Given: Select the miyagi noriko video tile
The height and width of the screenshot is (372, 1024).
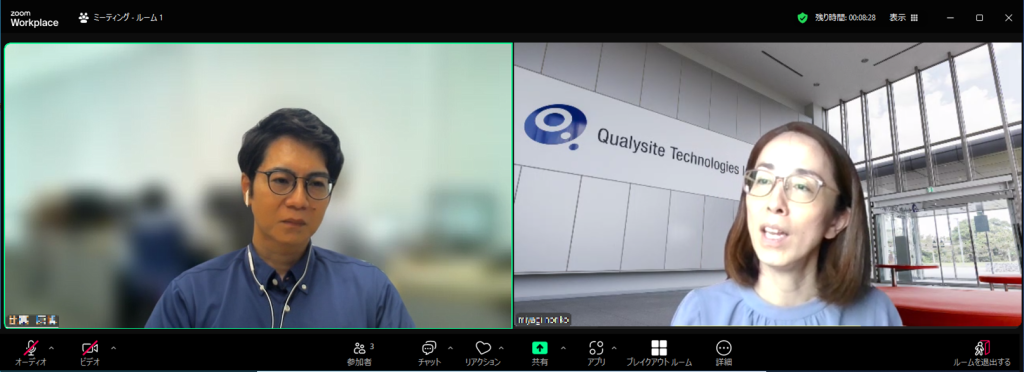Looking at the screenshot, I should [768, 185].
